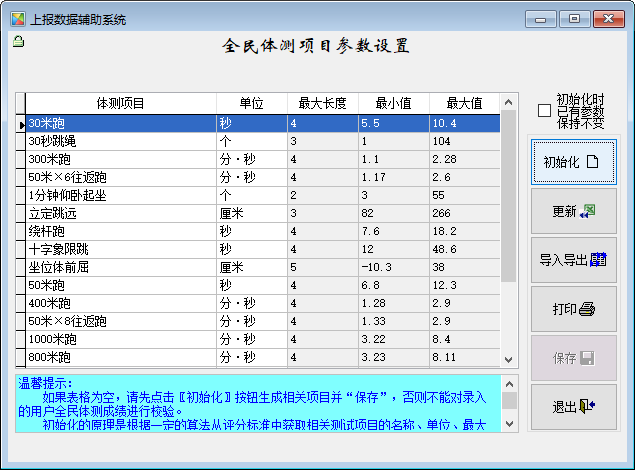
Task: Click the 更新 button with green icon
Action: click(573, 211)
